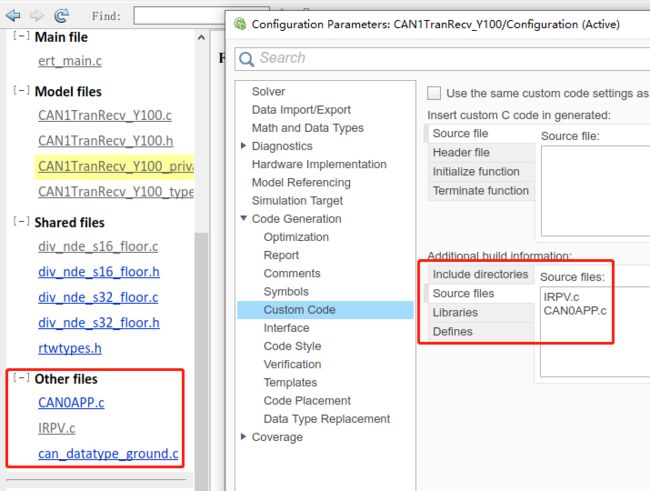Select Code Generation category

click(x=296, y=219)
